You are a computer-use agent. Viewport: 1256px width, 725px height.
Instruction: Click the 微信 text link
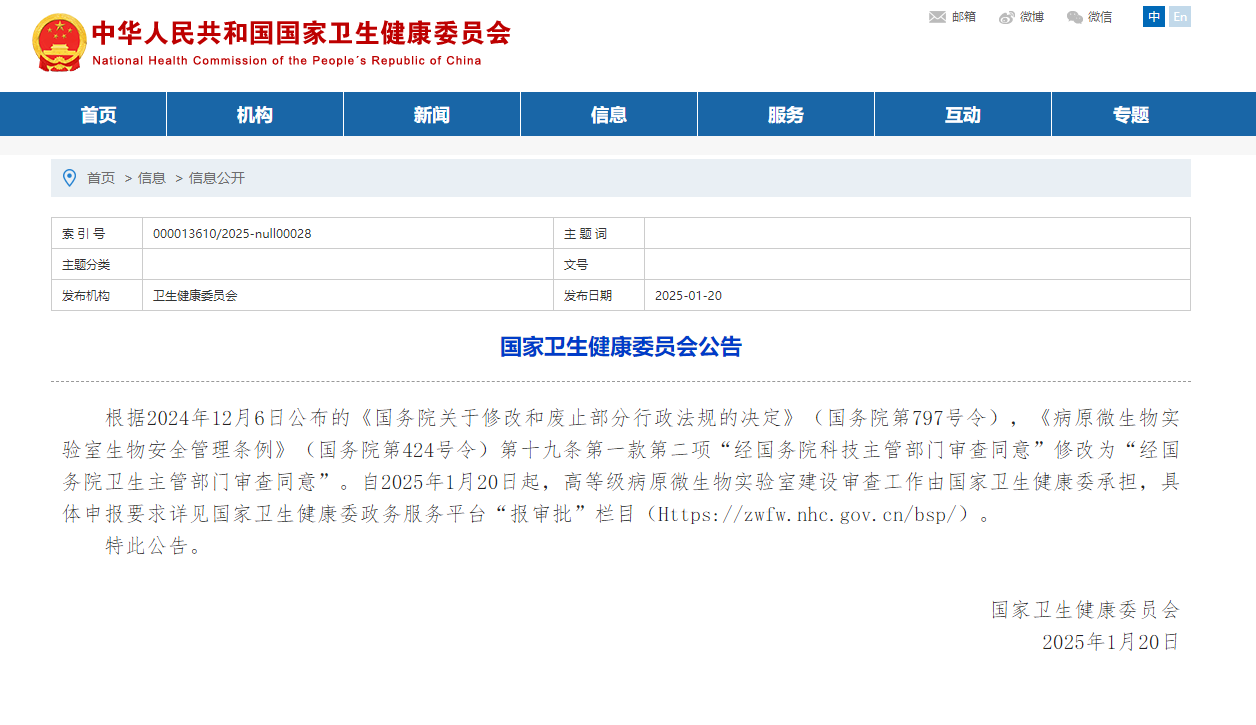(x=1100, y=17)
